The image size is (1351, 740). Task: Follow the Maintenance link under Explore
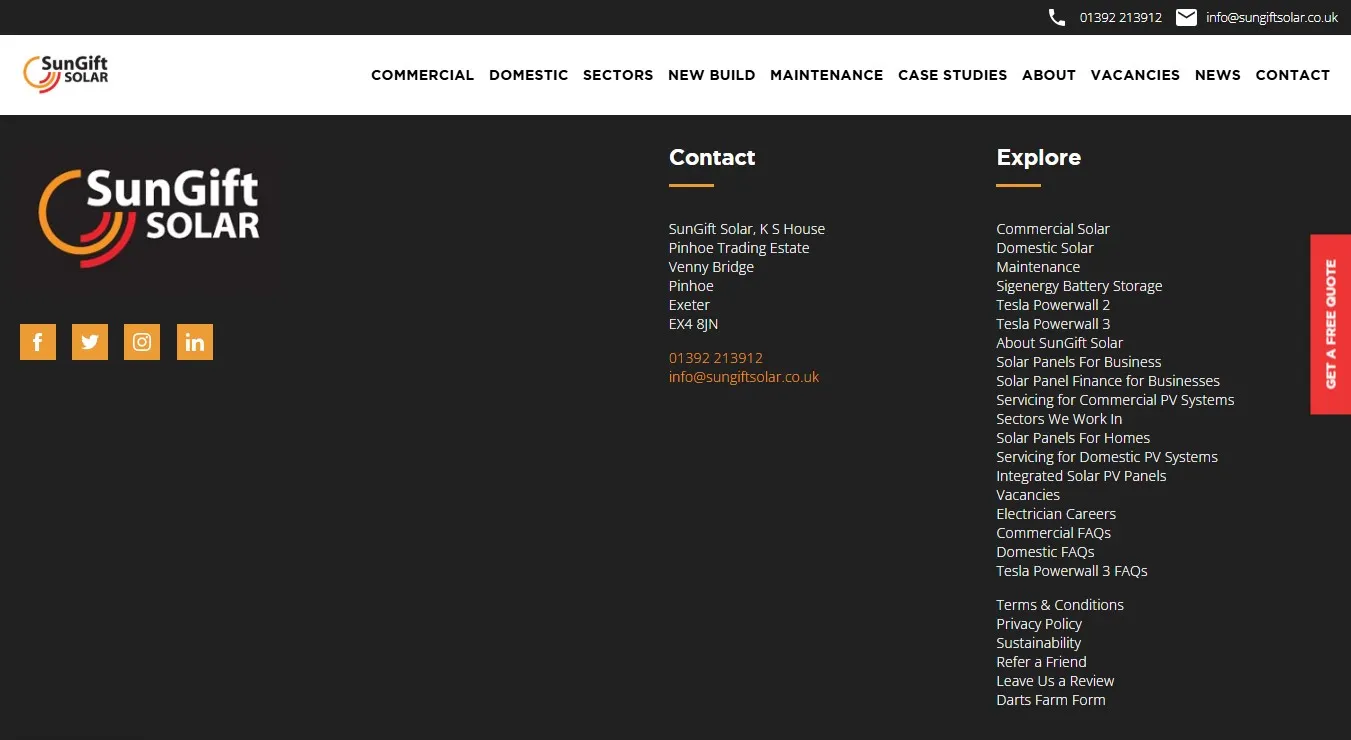coord(1038,267)
